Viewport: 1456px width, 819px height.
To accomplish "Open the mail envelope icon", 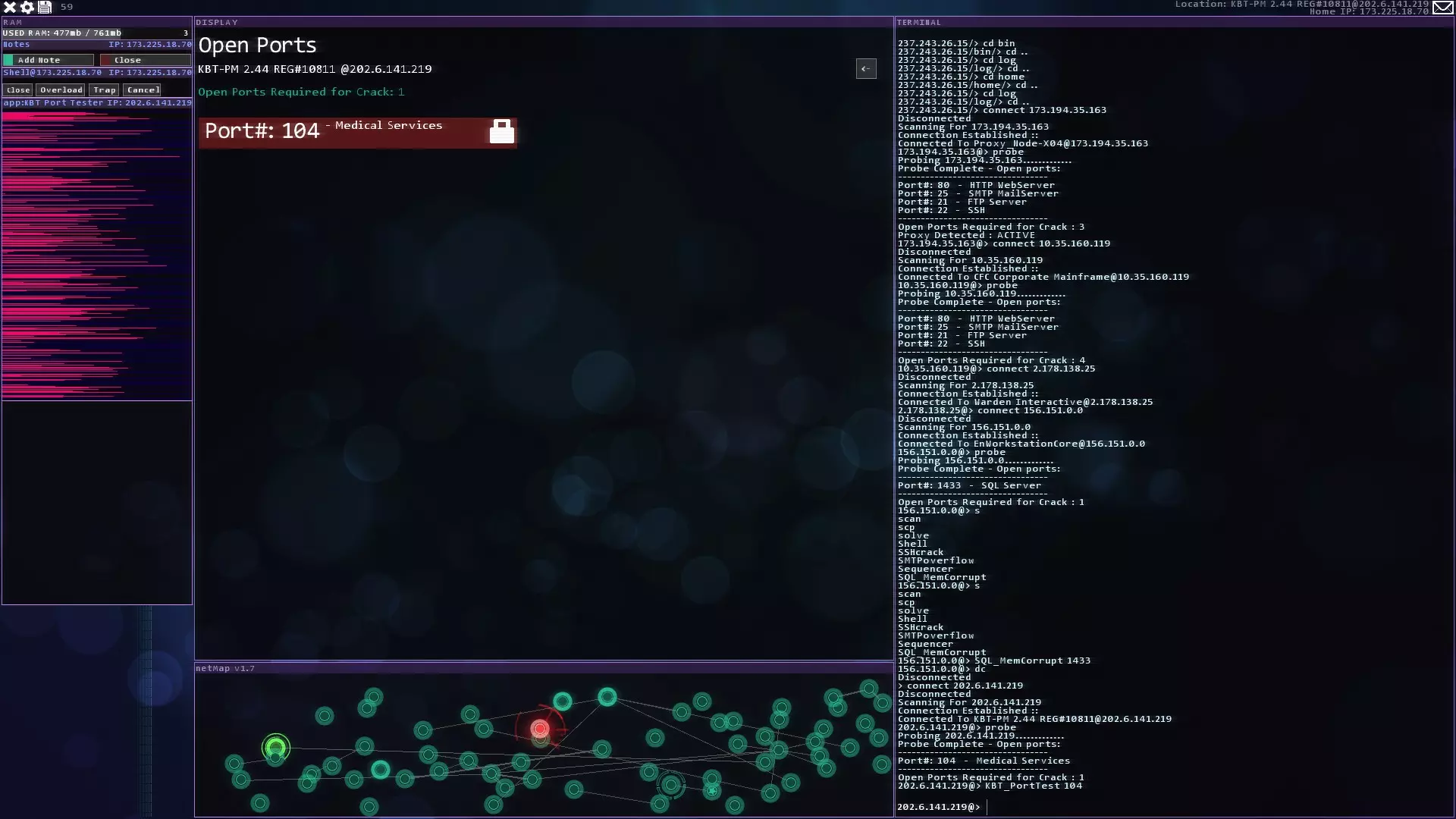I will pos(1443,8).
